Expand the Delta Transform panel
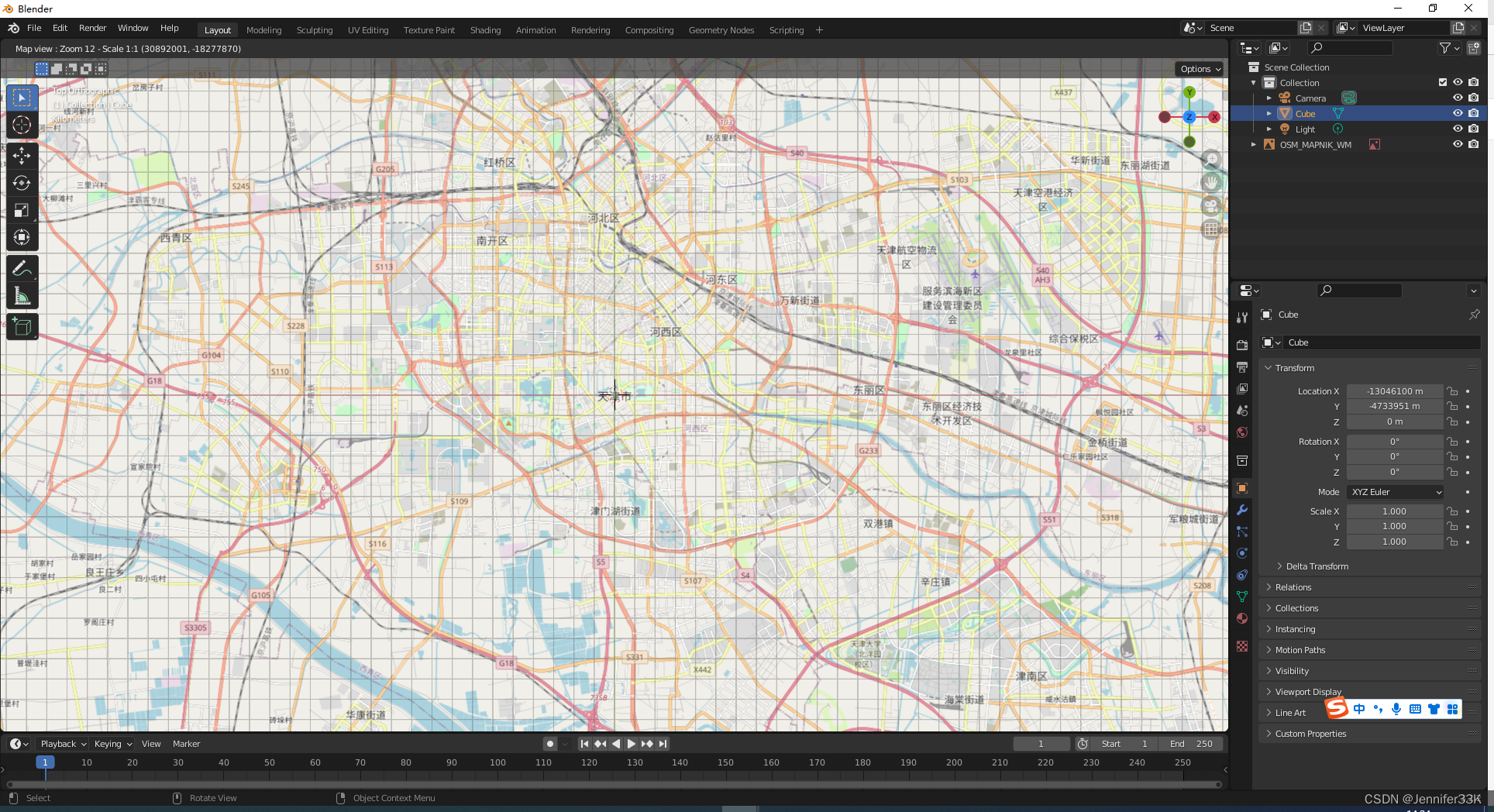 [x=1317, y=566]
